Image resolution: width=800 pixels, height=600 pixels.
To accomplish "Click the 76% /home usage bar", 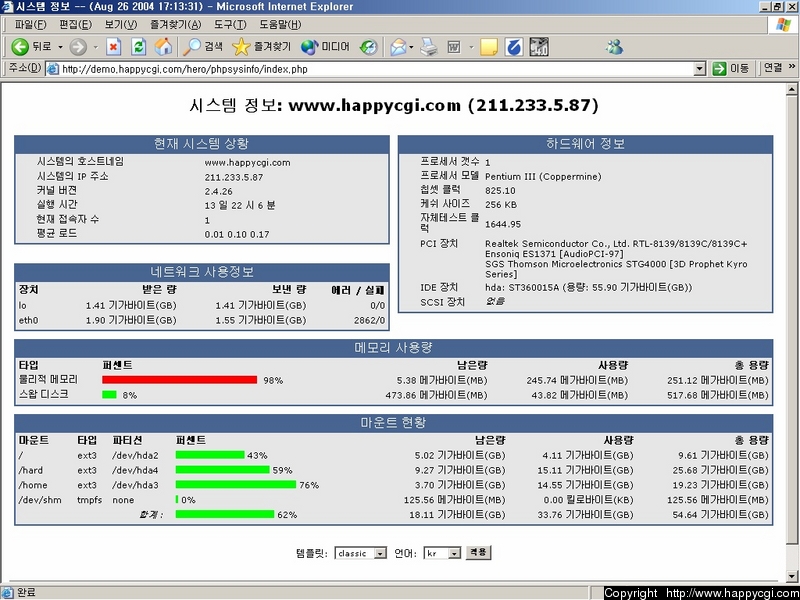I will [x=236, y=485].
